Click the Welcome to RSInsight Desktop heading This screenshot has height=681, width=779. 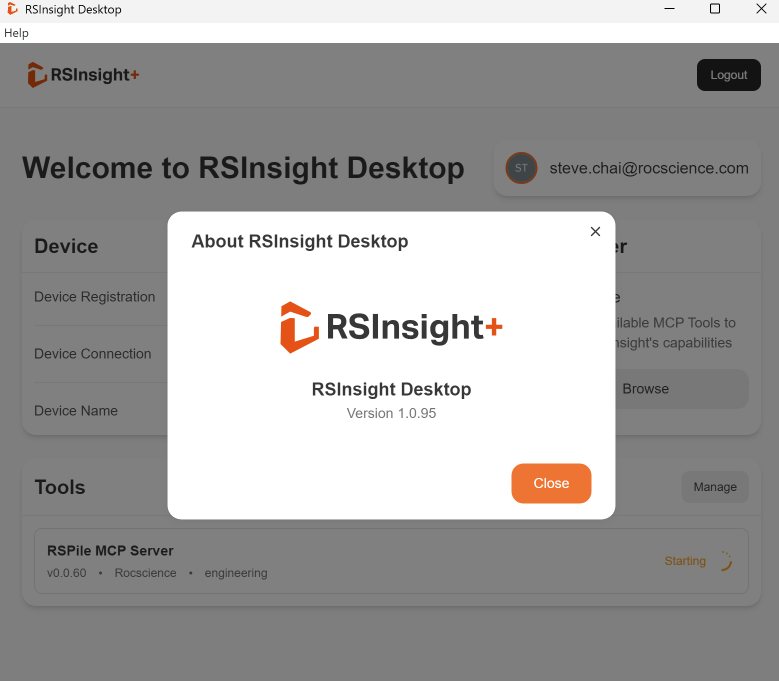pyautogui.click(x=243, y=168)
